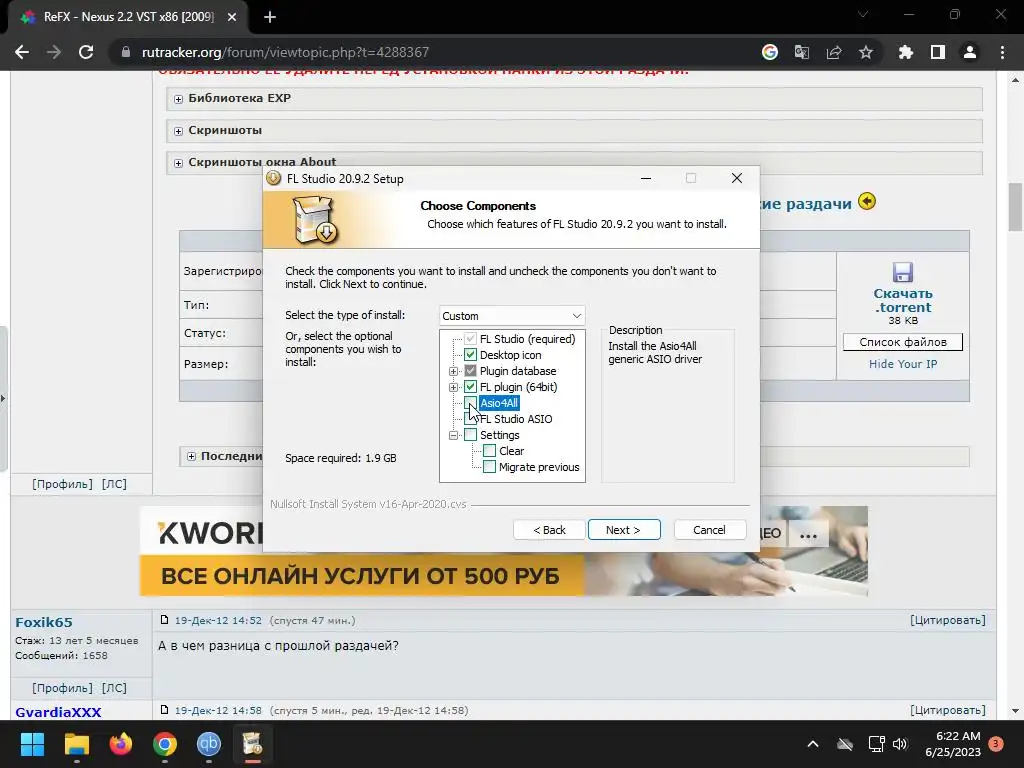The image size is (1024, 768).
Task: Show hidden tray icons chevron
Action: [813, 744]
